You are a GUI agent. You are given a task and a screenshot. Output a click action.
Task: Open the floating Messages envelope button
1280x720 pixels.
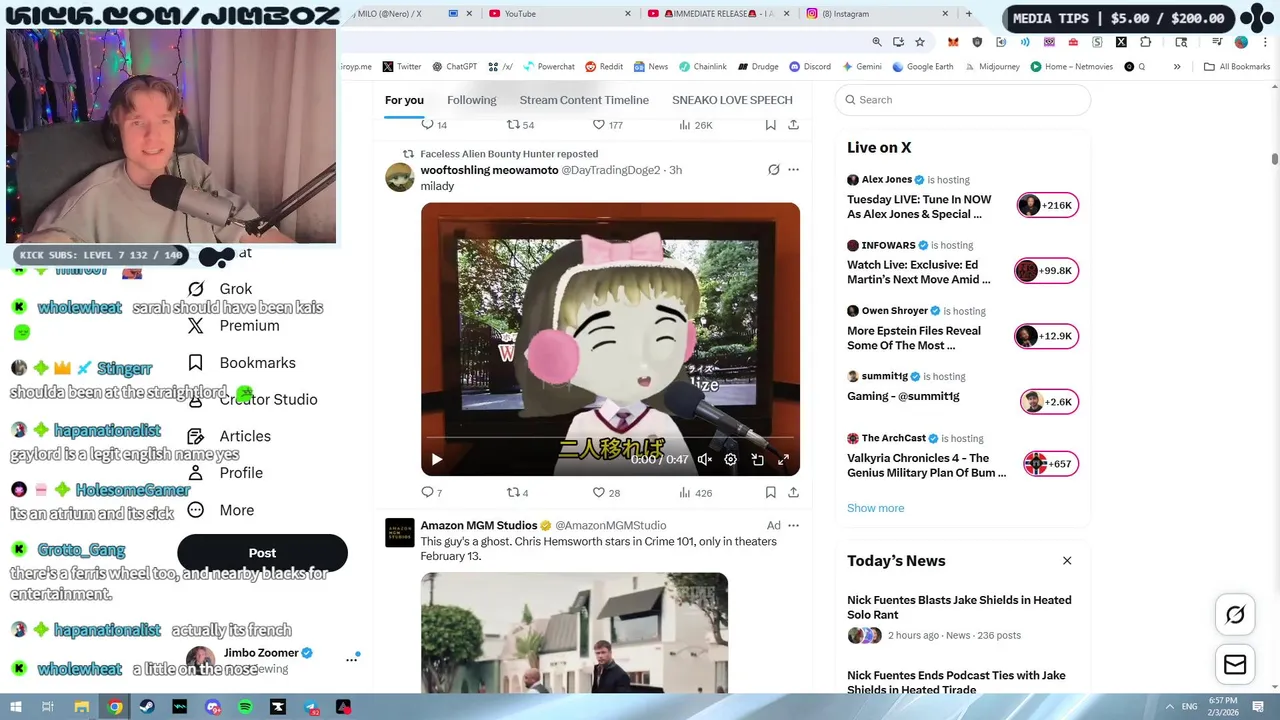1235,665
